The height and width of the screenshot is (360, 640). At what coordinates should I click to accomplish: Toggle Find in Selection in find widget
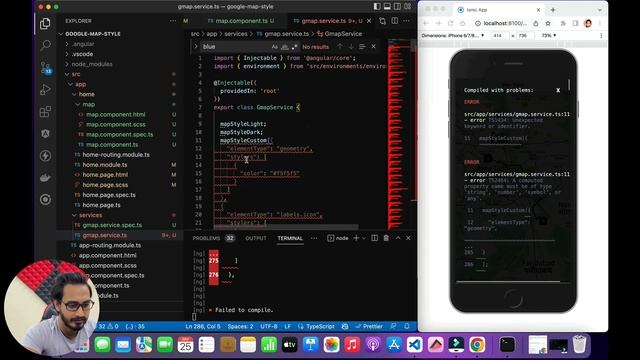[x=362, y=47]
